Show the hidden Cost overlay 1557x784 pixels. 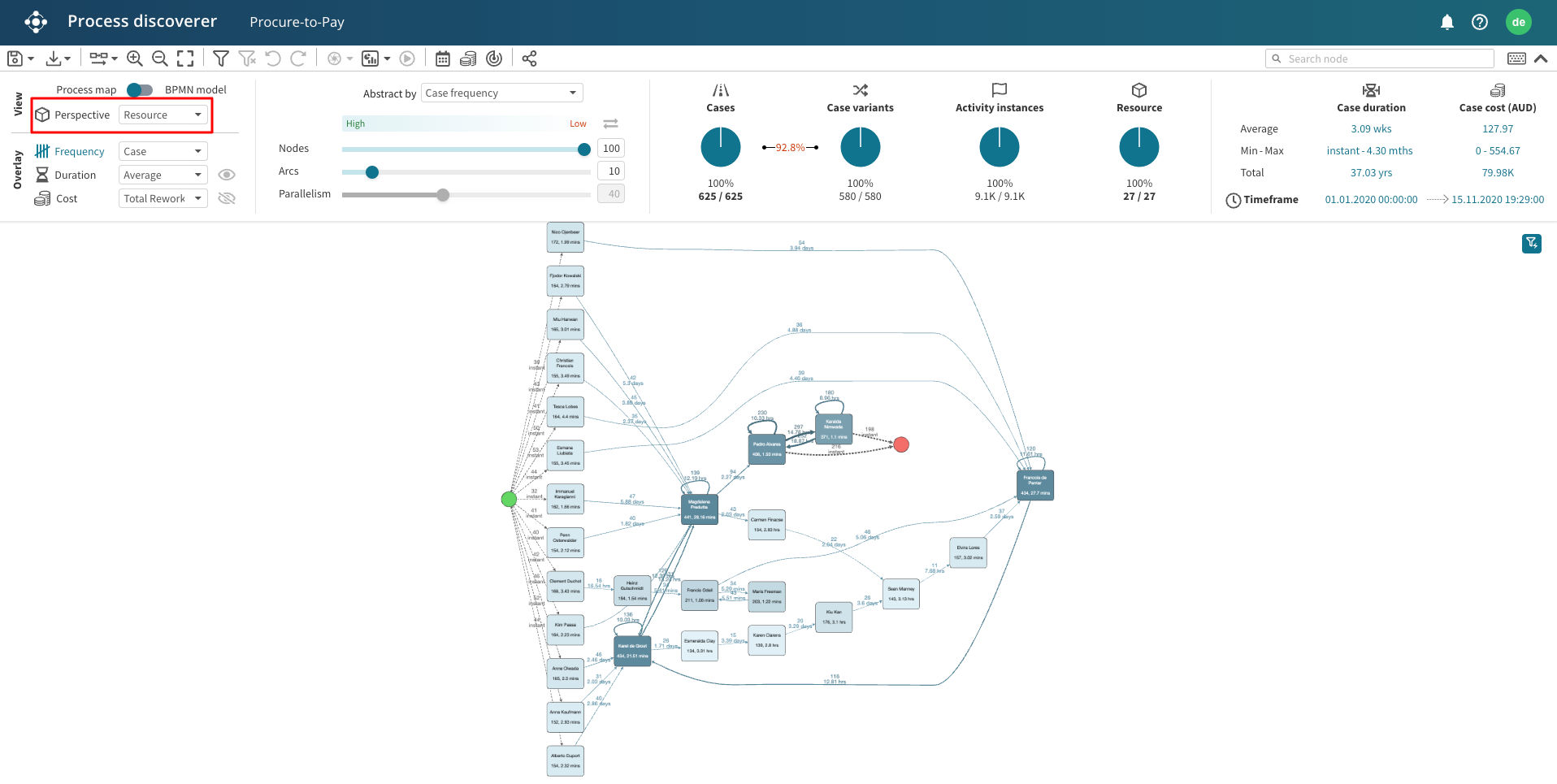coord(227,198)
